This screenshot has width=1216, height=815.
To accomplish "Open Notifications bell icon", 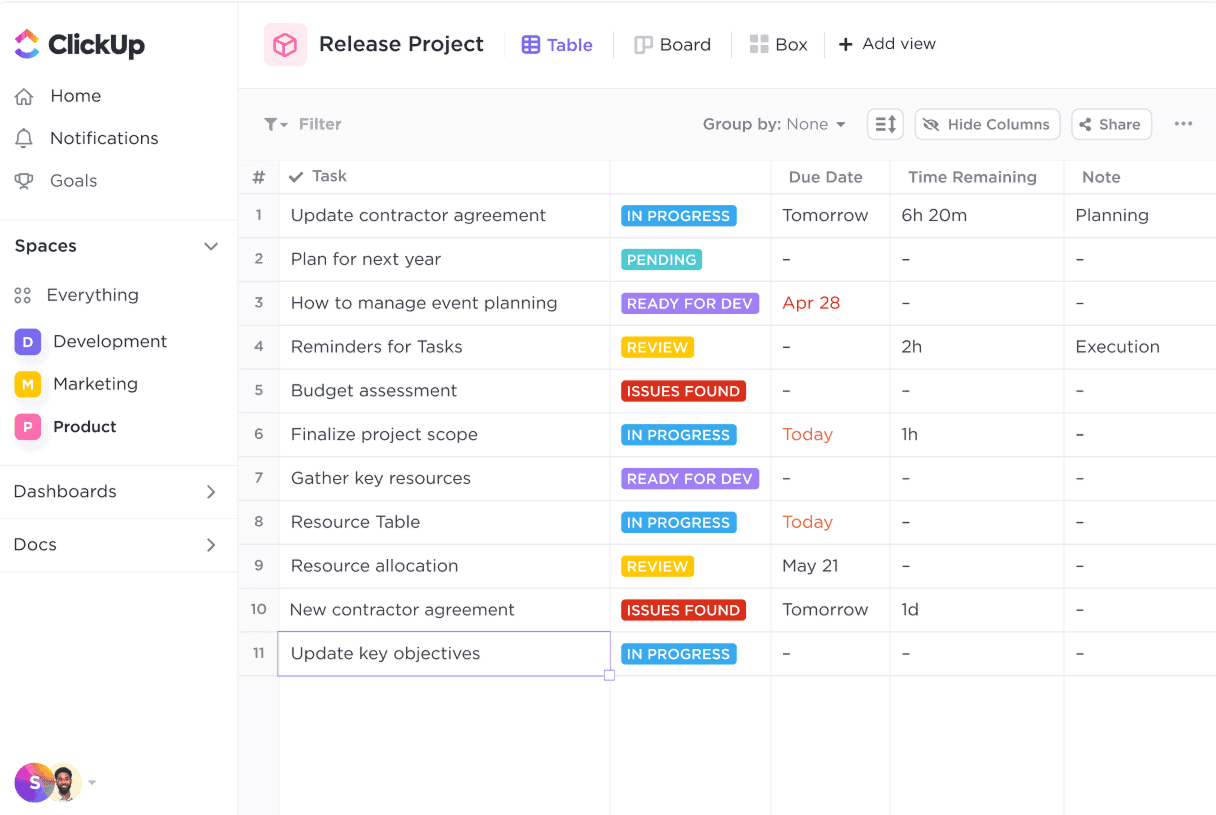I will (24, 138).
